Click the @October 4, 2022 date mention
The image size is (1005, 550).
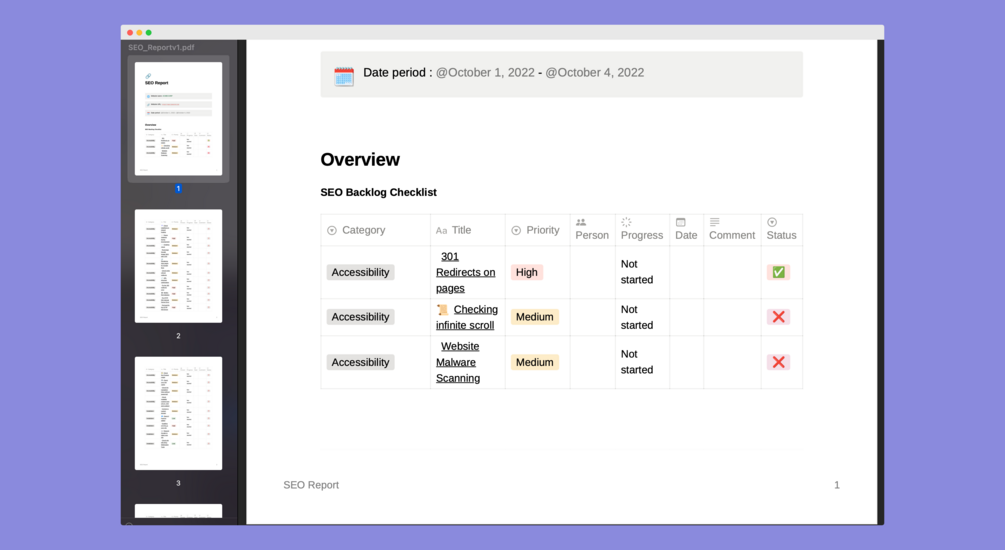[595, 72]
